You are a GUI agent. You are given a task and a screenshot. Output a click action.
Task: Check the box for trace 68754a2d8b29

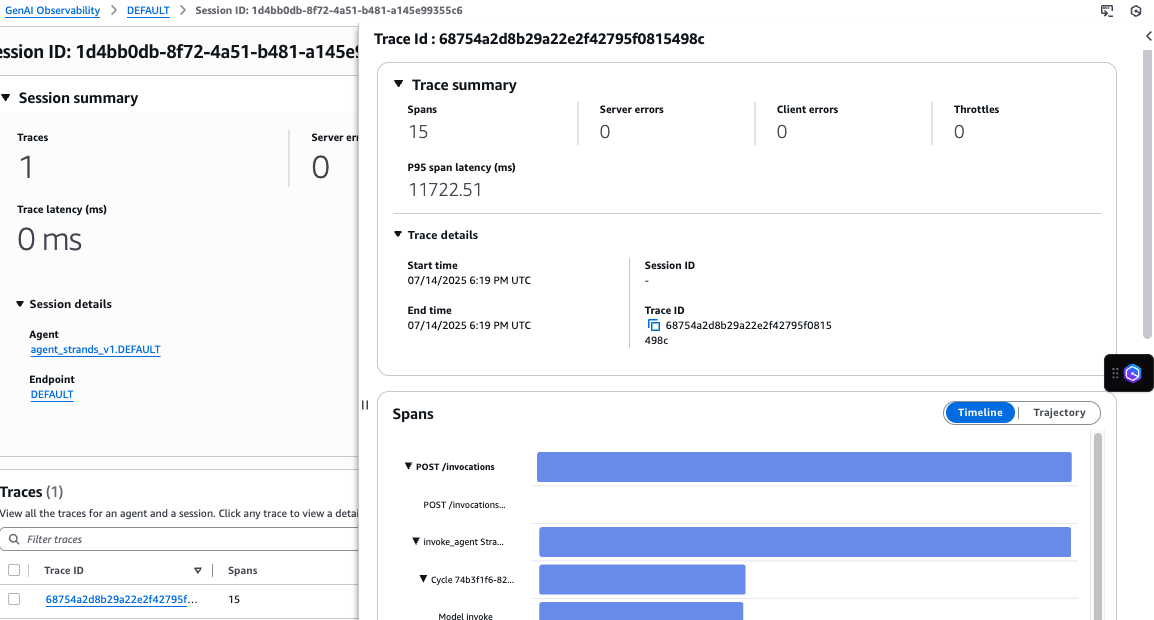pos(14,599)
